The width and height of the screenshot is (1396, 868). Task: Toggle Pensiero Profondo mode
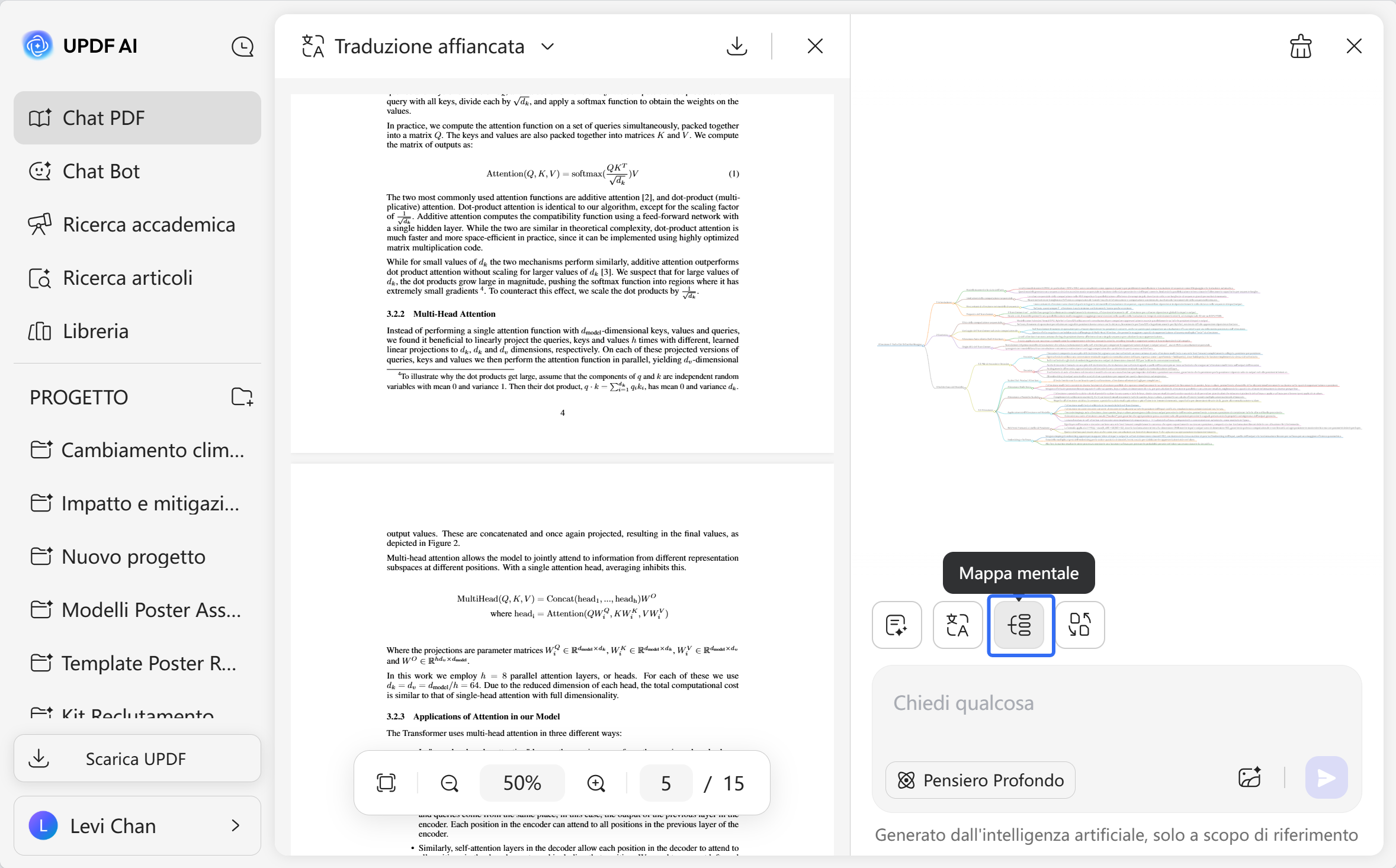pyautogui.click(x=978, y=779)
